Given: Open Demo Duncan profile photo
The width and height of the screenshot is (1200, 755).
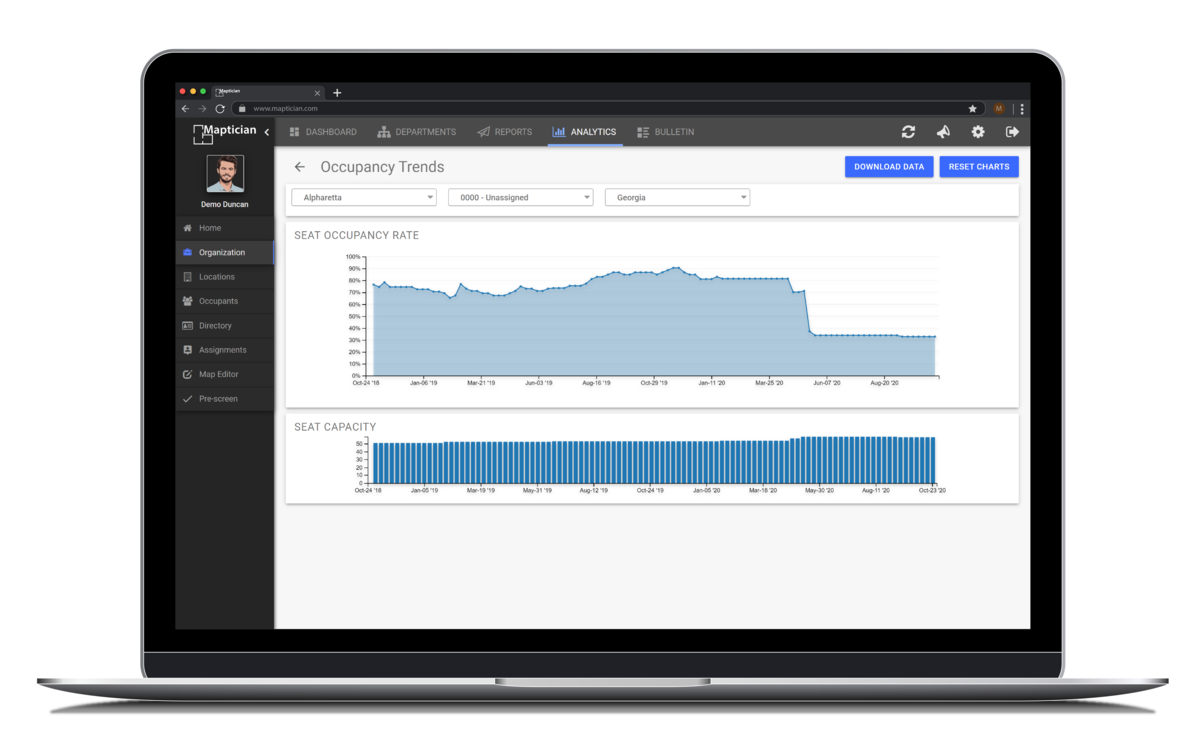Looking at the screenshot, I should point(225,174).
